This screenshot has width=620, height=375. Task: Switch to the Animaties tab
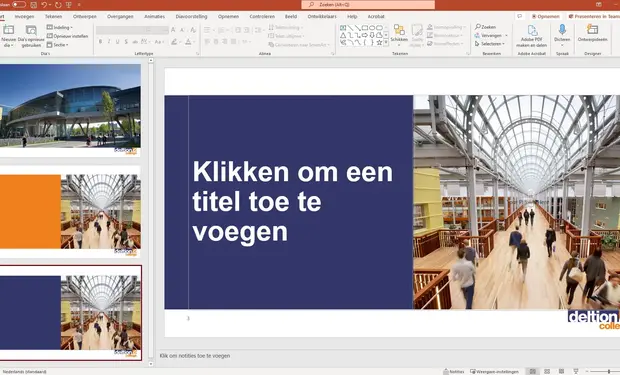point(155,17)
